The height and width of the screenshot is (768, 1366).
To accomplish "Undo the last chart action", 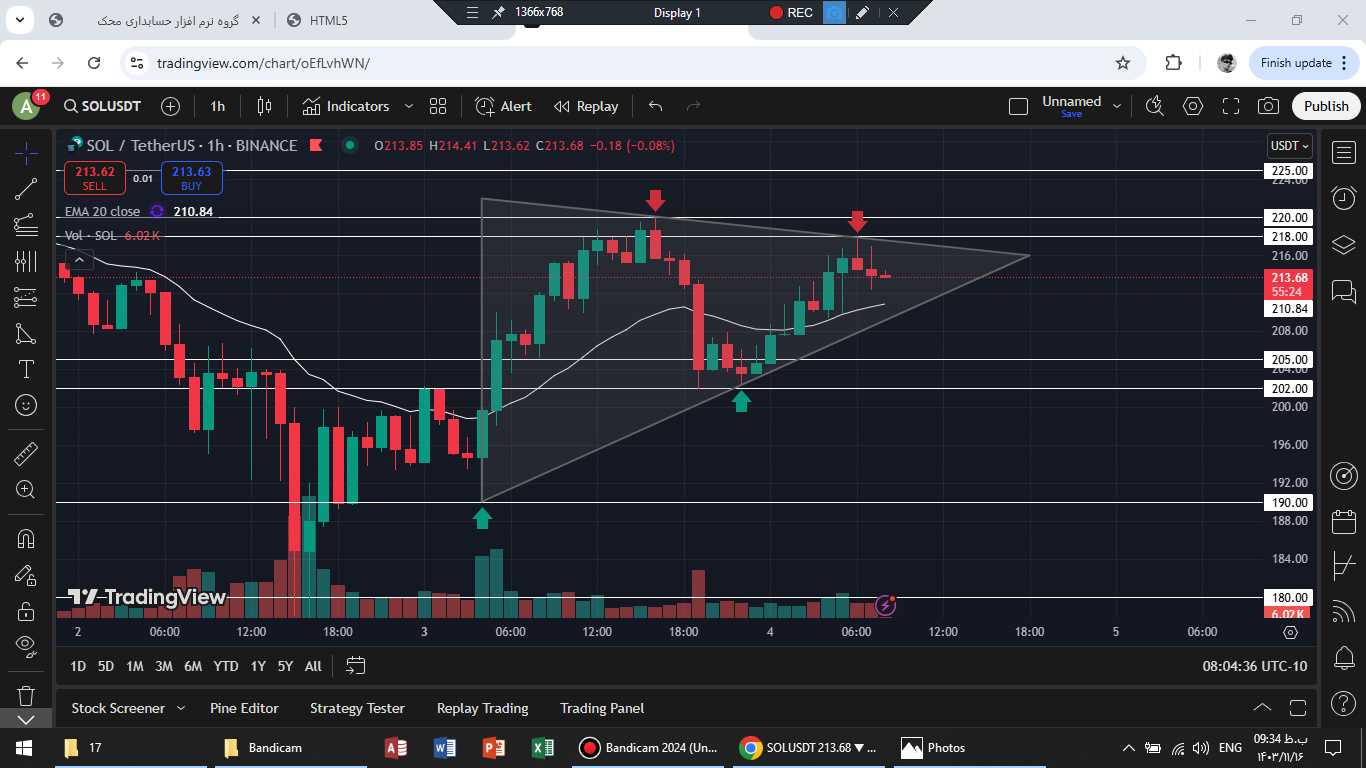I will (x=656, y=106).
